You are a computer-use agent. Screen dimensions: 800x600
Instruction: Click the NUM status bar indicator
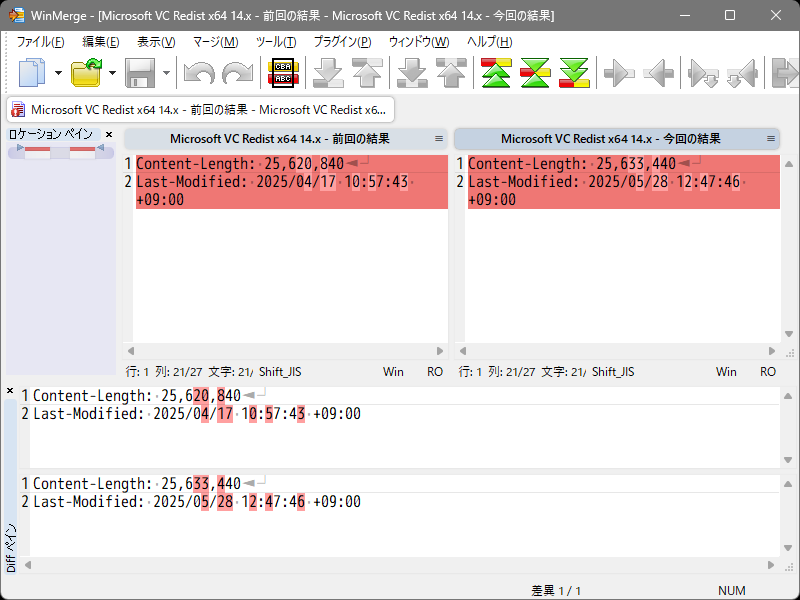[x=732, y=591]
